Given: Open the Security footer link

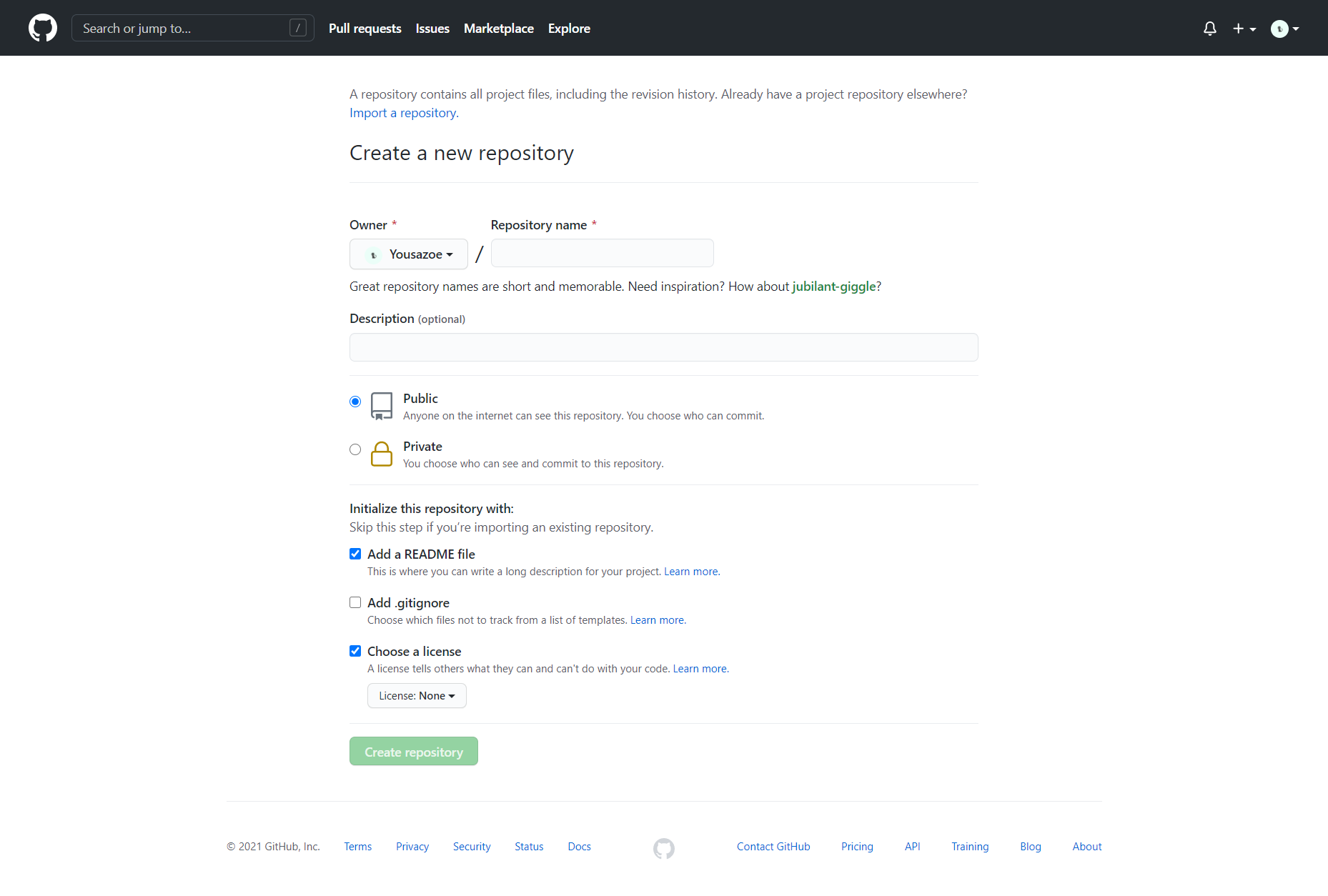Looking at the screenshot, I should click(472, 847).
